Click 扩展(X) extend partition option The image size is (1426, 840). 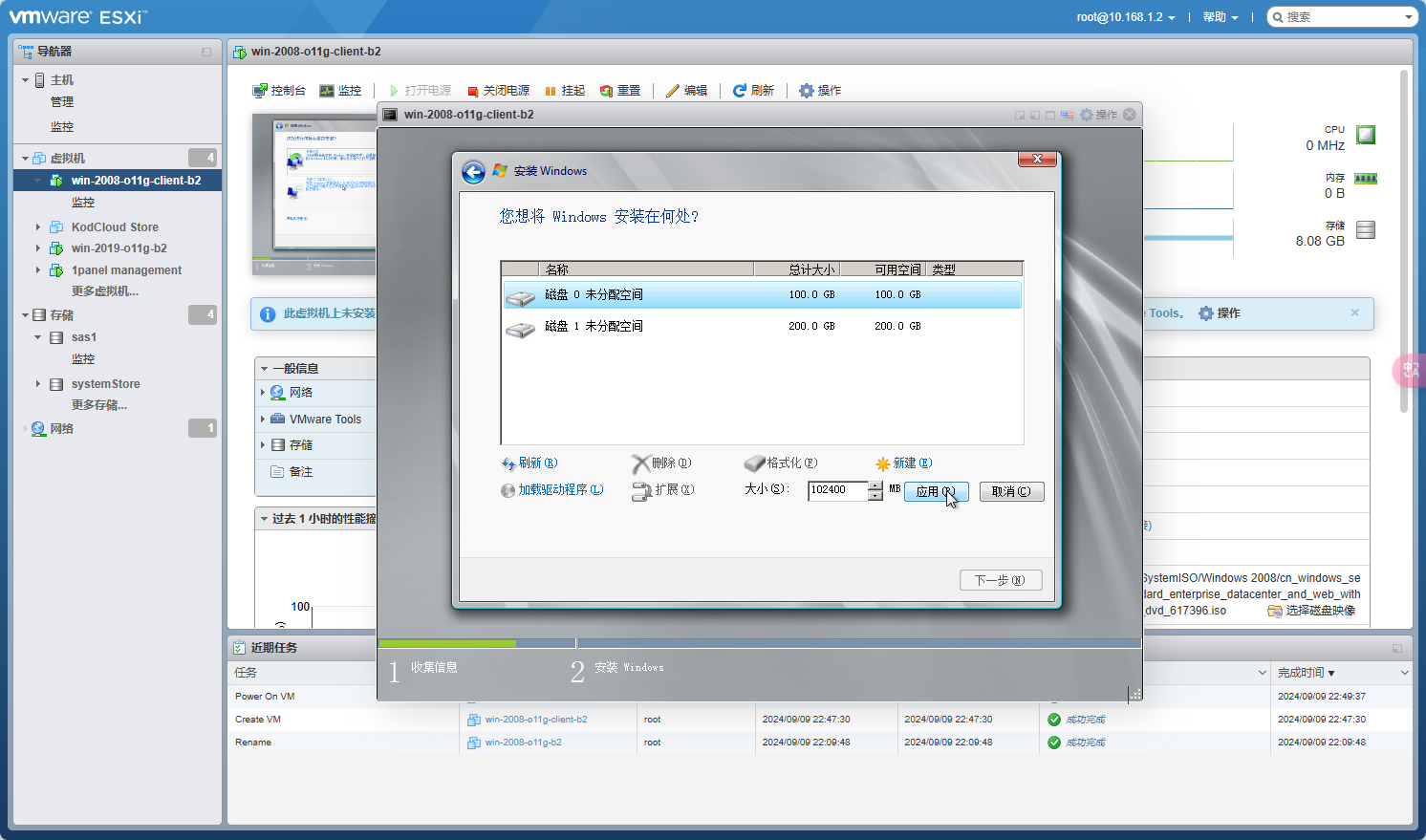tap(663, 490)
